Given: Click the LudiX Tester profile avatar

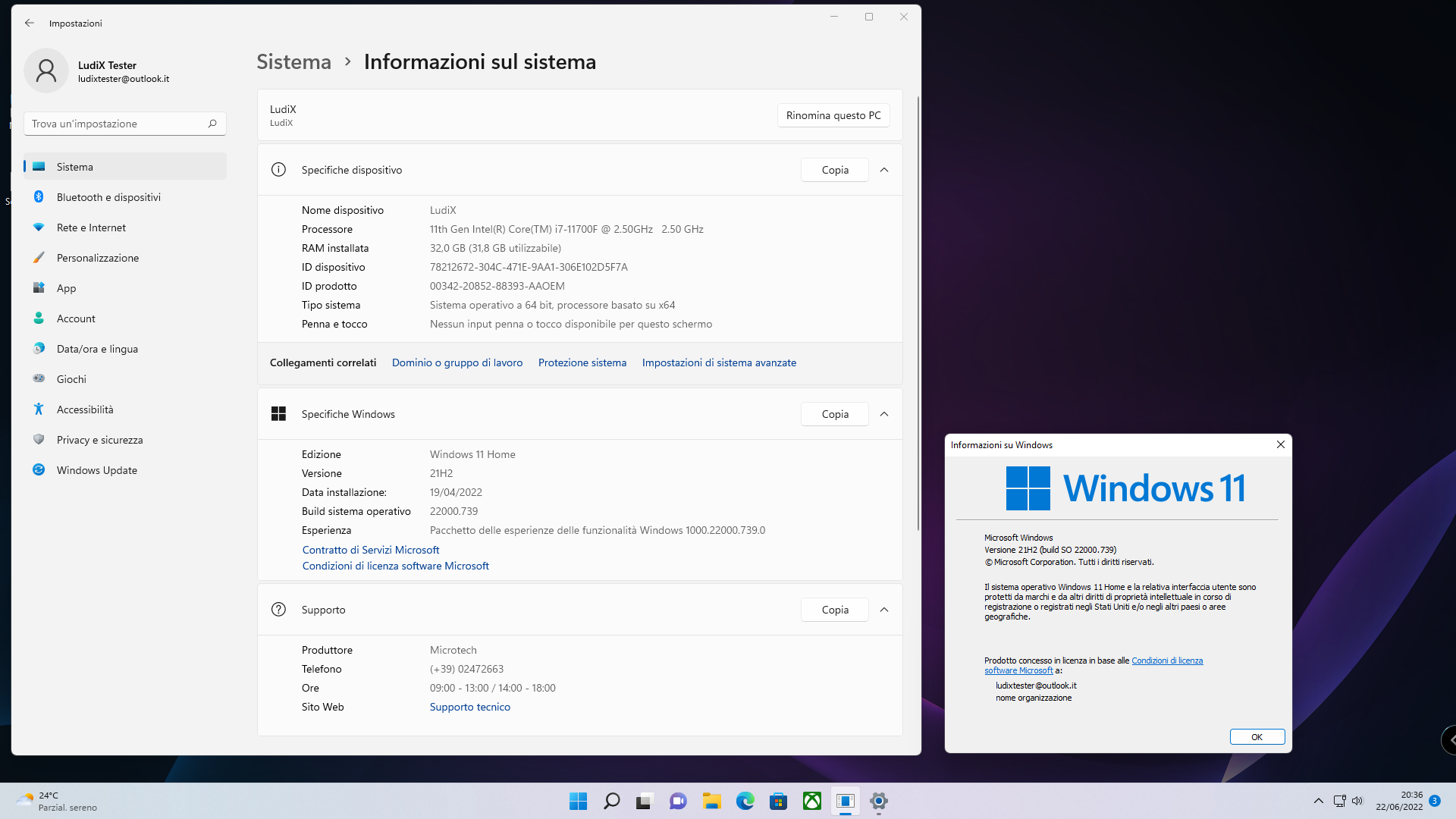Looking at the screenshot, I should (x=46, y=71).
